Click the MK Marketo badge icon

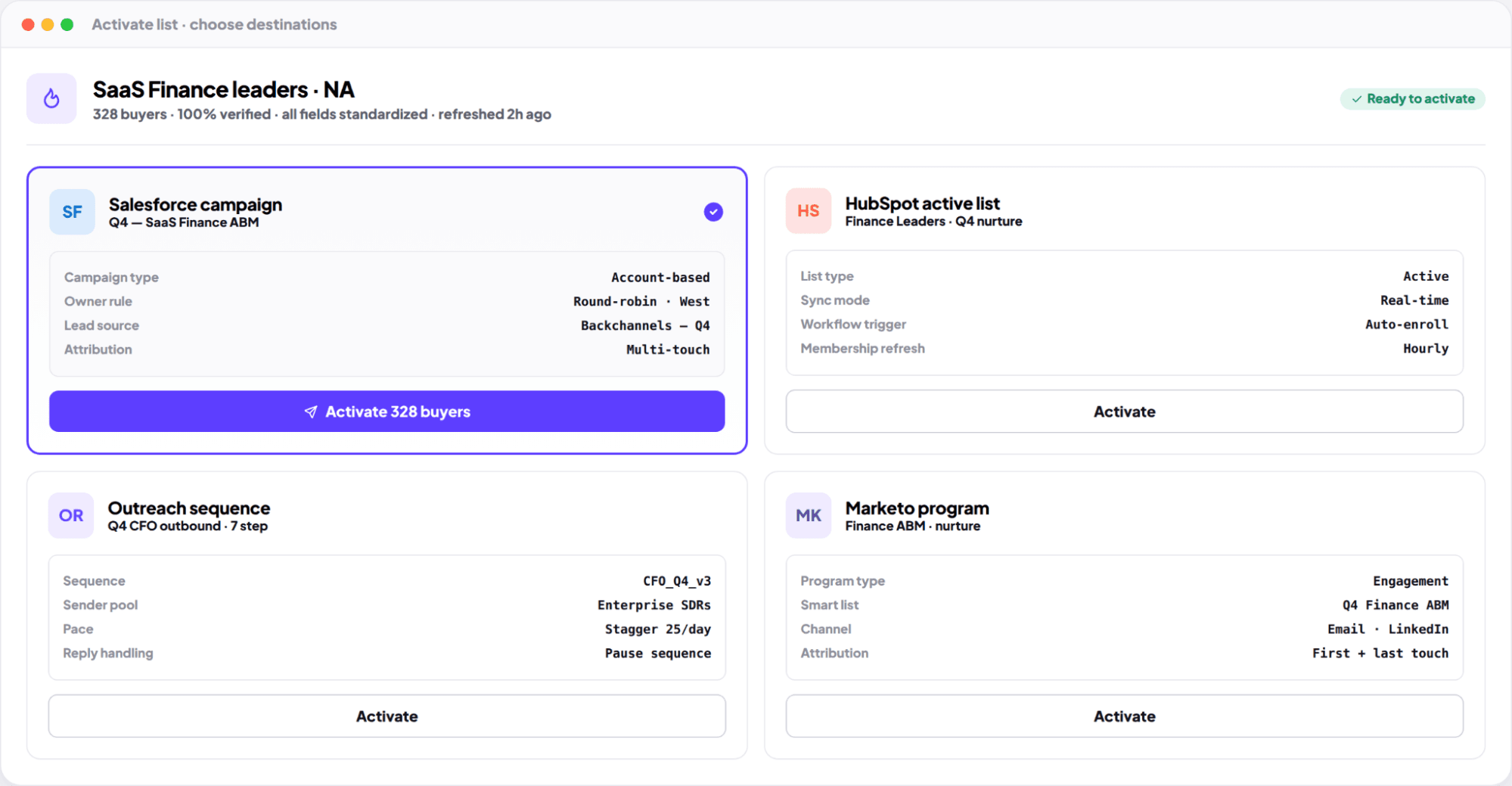click(x=808, y=515)
